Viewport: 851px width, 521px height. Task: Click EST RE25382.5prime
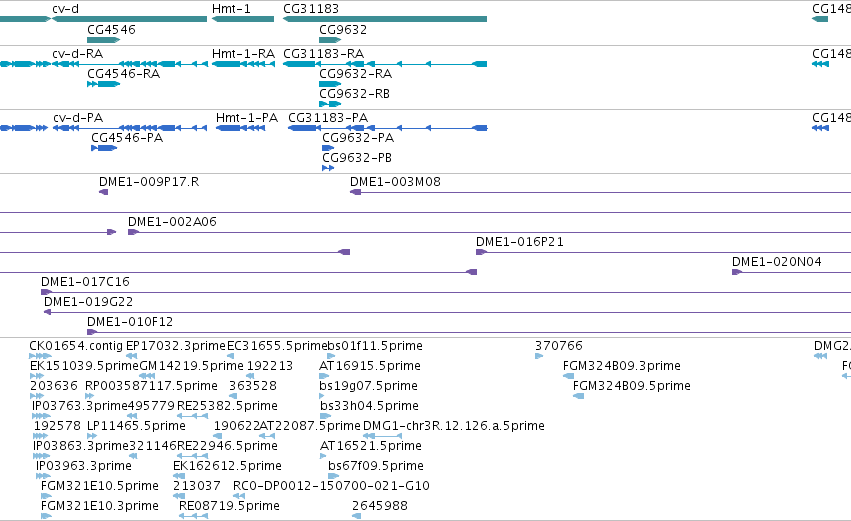[x=193, y=416]
